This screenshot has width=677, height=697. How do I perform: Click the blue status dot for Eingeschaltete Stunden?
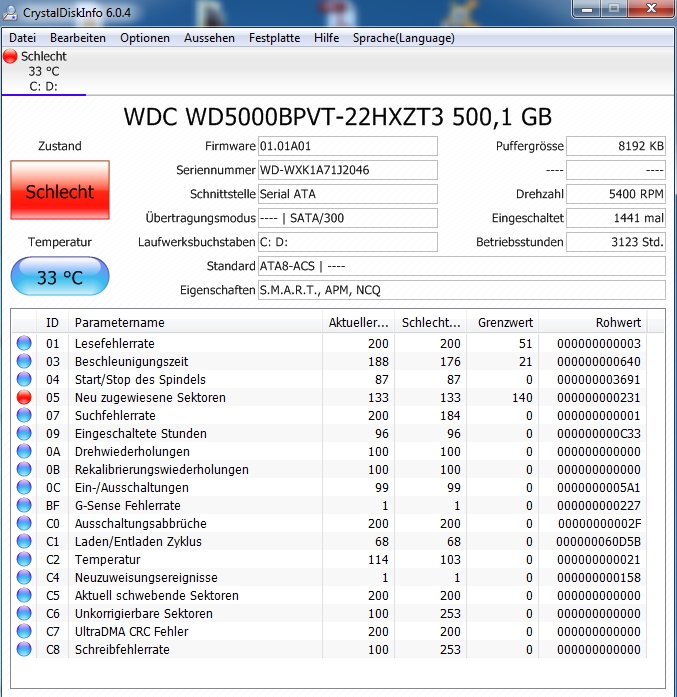click(x=24, y=433)
